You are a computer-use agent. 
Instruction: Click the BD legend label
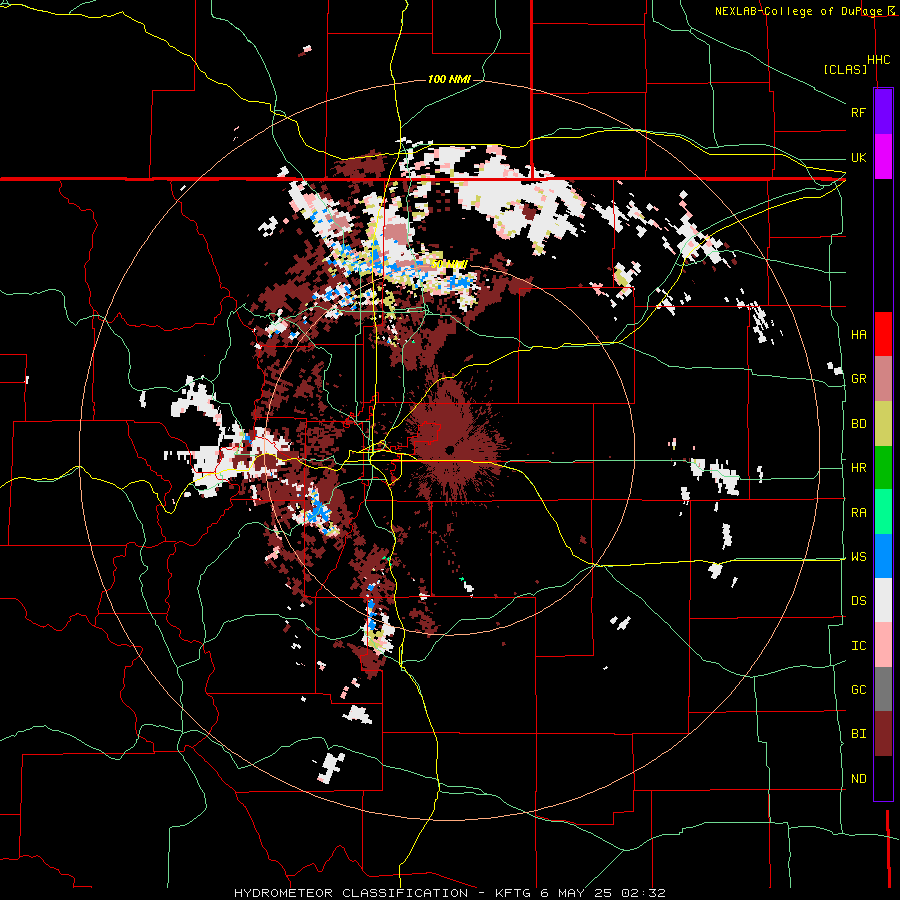click(x=858, y=424)
